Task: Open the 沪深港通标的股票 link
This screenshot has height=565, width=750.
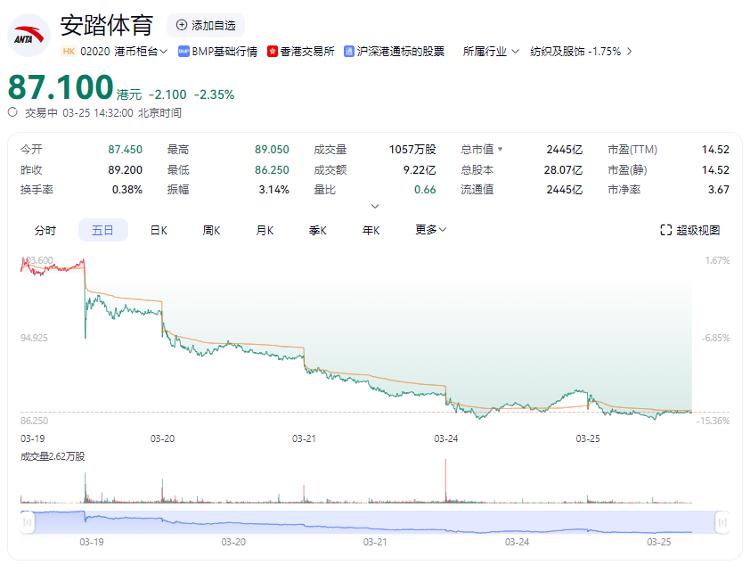Action: click(x=401, y=51)
